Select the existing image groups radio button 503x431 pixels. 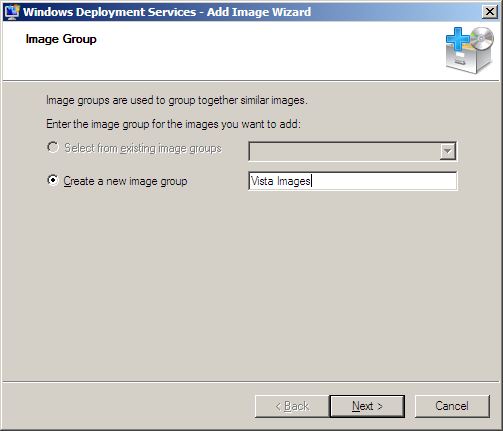(x=53, y=147)
